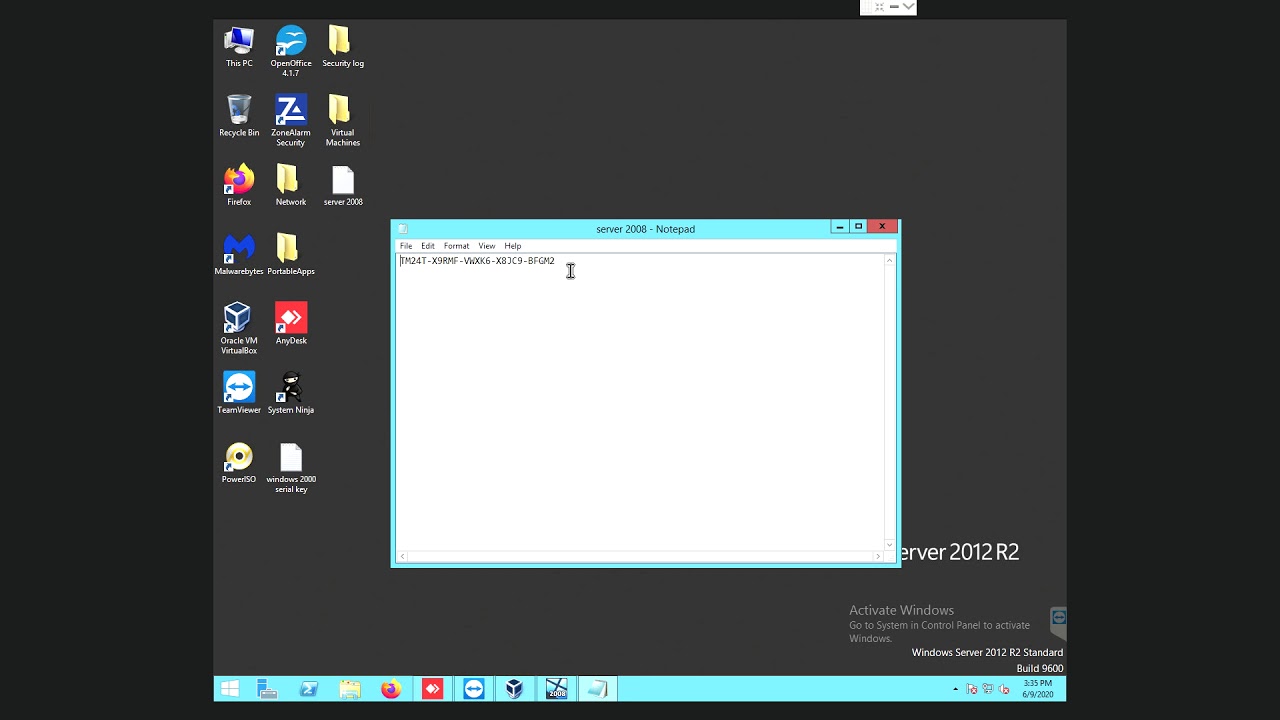1280x720 pixels.
Task: Open the PowerISO desktop shortcut
Action: 239,462
